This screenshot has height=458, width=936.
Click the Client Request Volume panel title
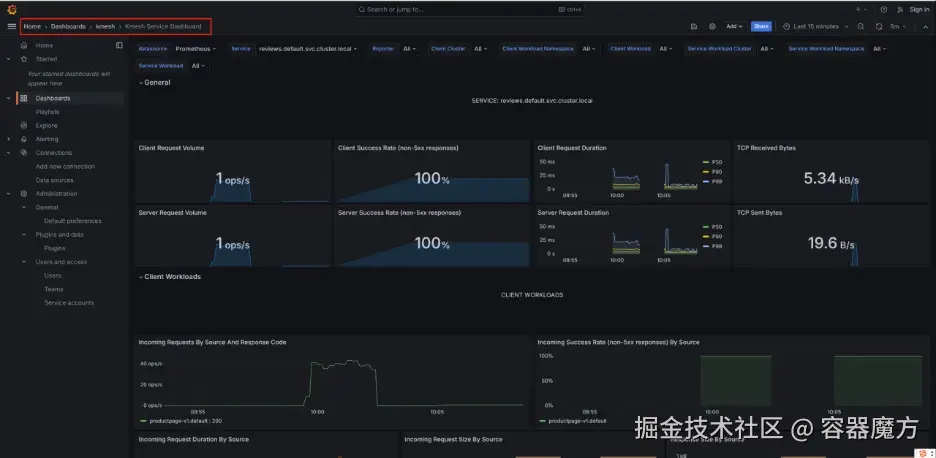[171, 148]
